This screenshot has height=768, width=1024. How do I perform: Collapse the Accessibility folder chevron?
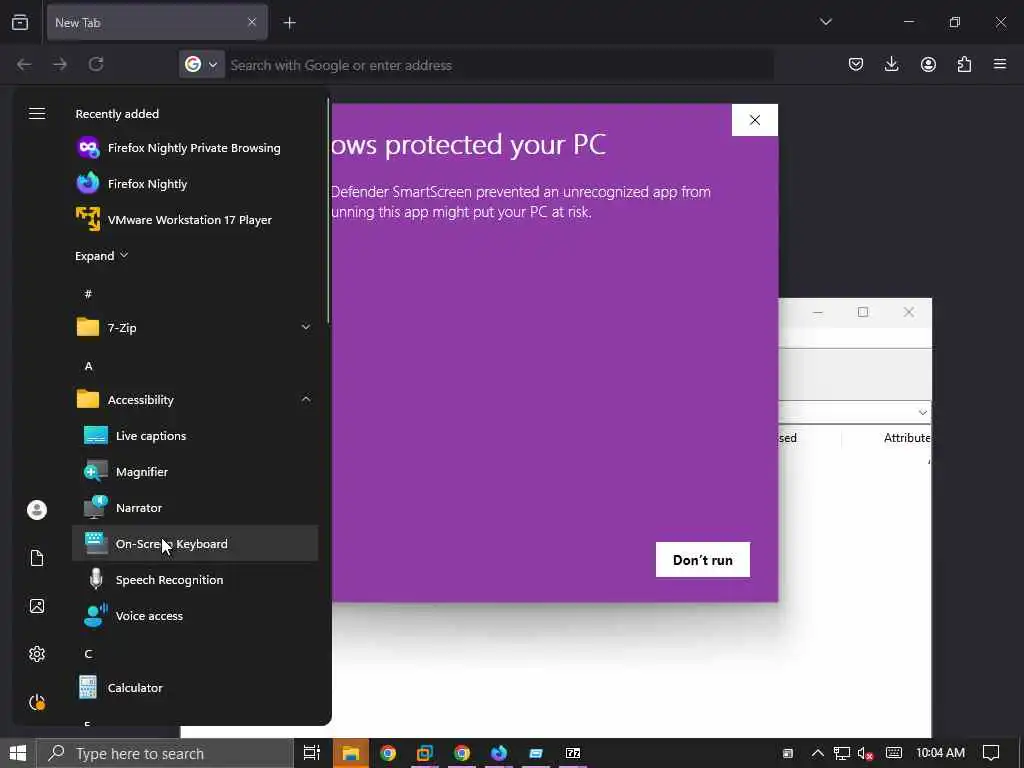point(306,399)
